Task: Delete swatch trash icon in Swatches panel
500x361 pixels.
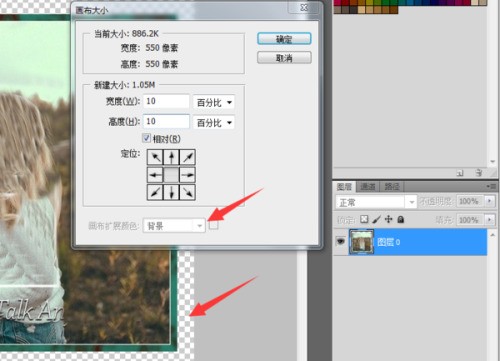Action: tap(479, 173)
